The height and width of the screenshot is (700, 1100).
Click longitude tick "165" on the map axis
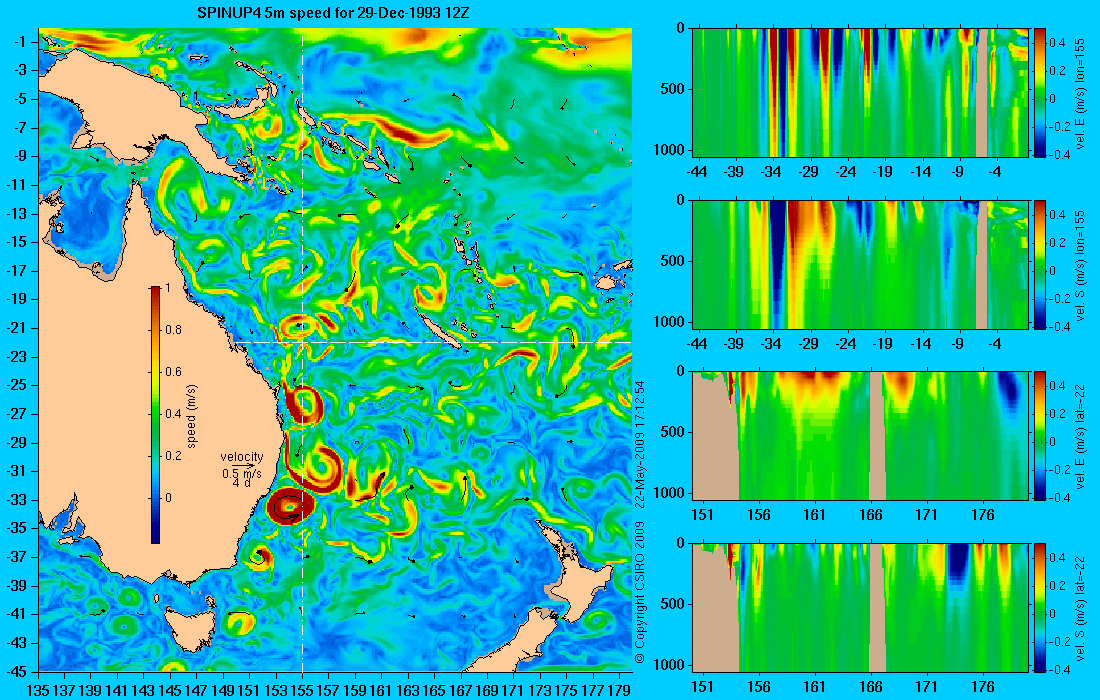point(434,690)
